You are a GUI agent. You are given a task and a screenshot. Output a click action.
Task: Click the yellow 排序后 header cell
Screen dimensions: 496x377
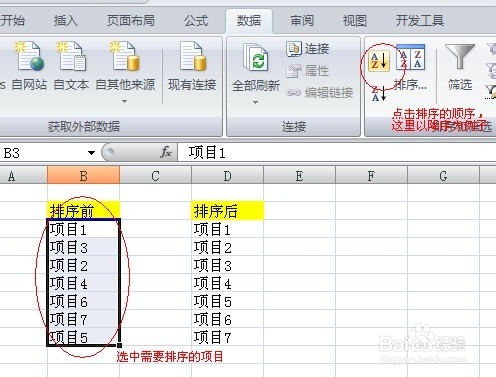(x=227, y=211)
